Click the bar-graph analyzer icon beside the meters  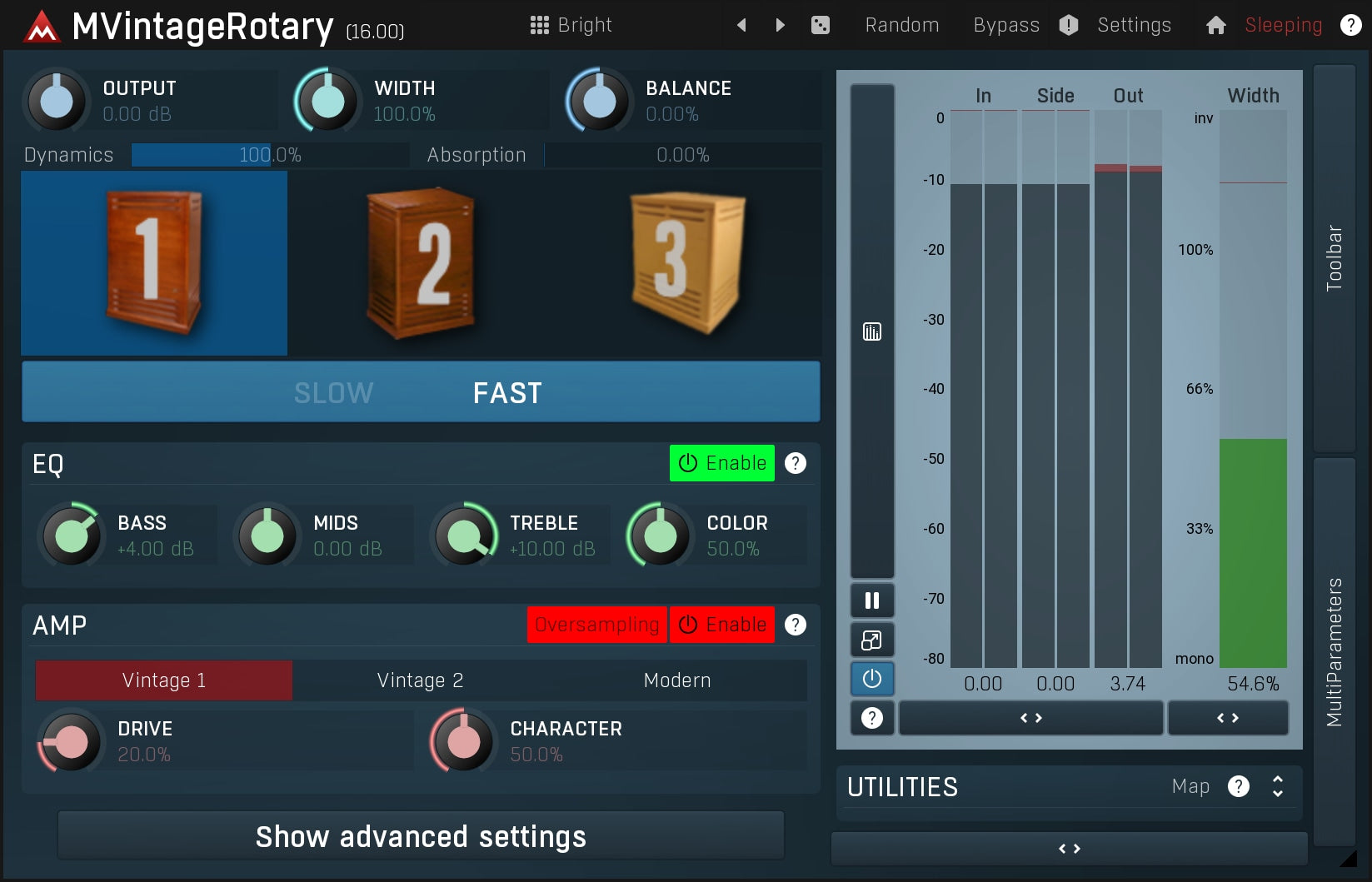pyautogui.click(x=871, y=331)
